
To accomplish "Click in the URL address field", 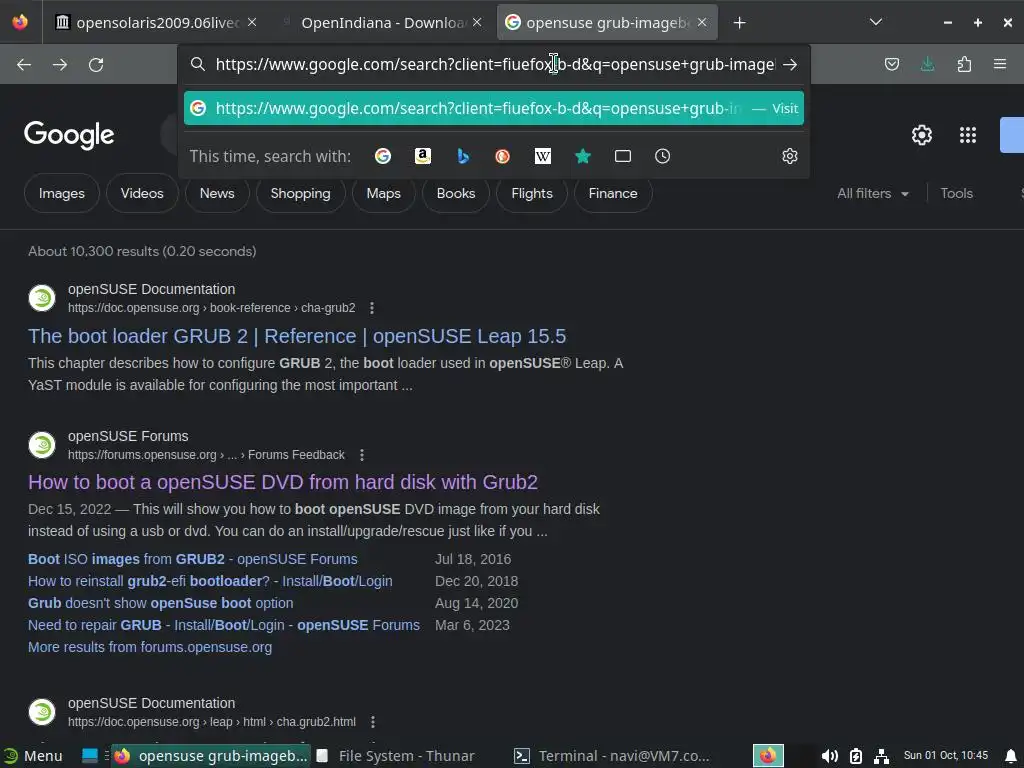I will pyautogui.click(x=494, y=65).
